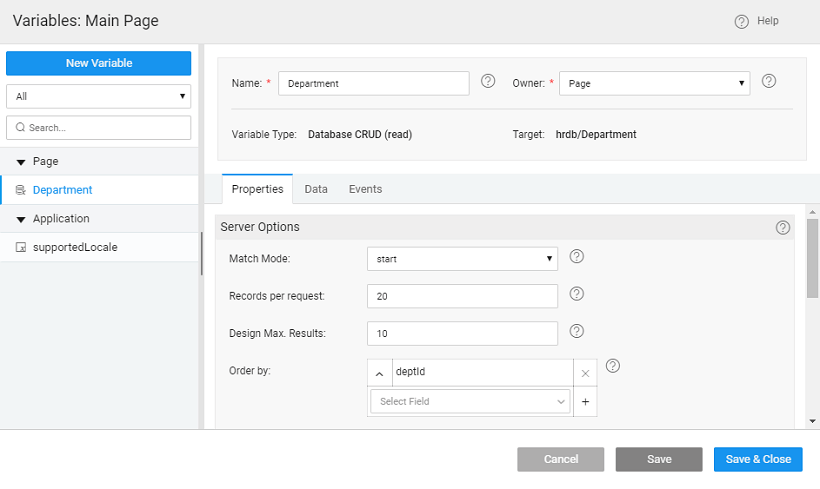The height and width of the screenshot is (489, 820).
Task: Click help icon beside Match Mode
Action: 576,257
